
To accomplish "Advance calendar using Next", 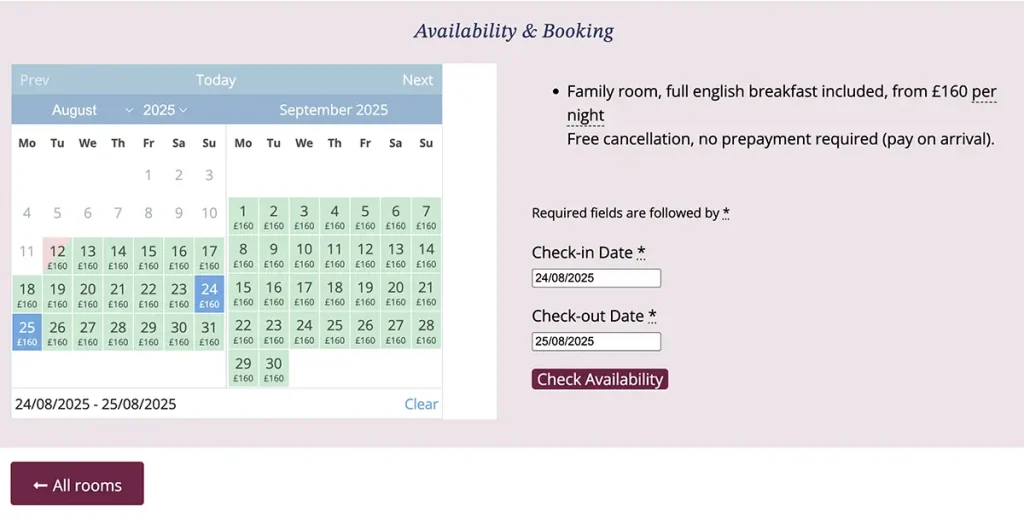I will point(417,80).
